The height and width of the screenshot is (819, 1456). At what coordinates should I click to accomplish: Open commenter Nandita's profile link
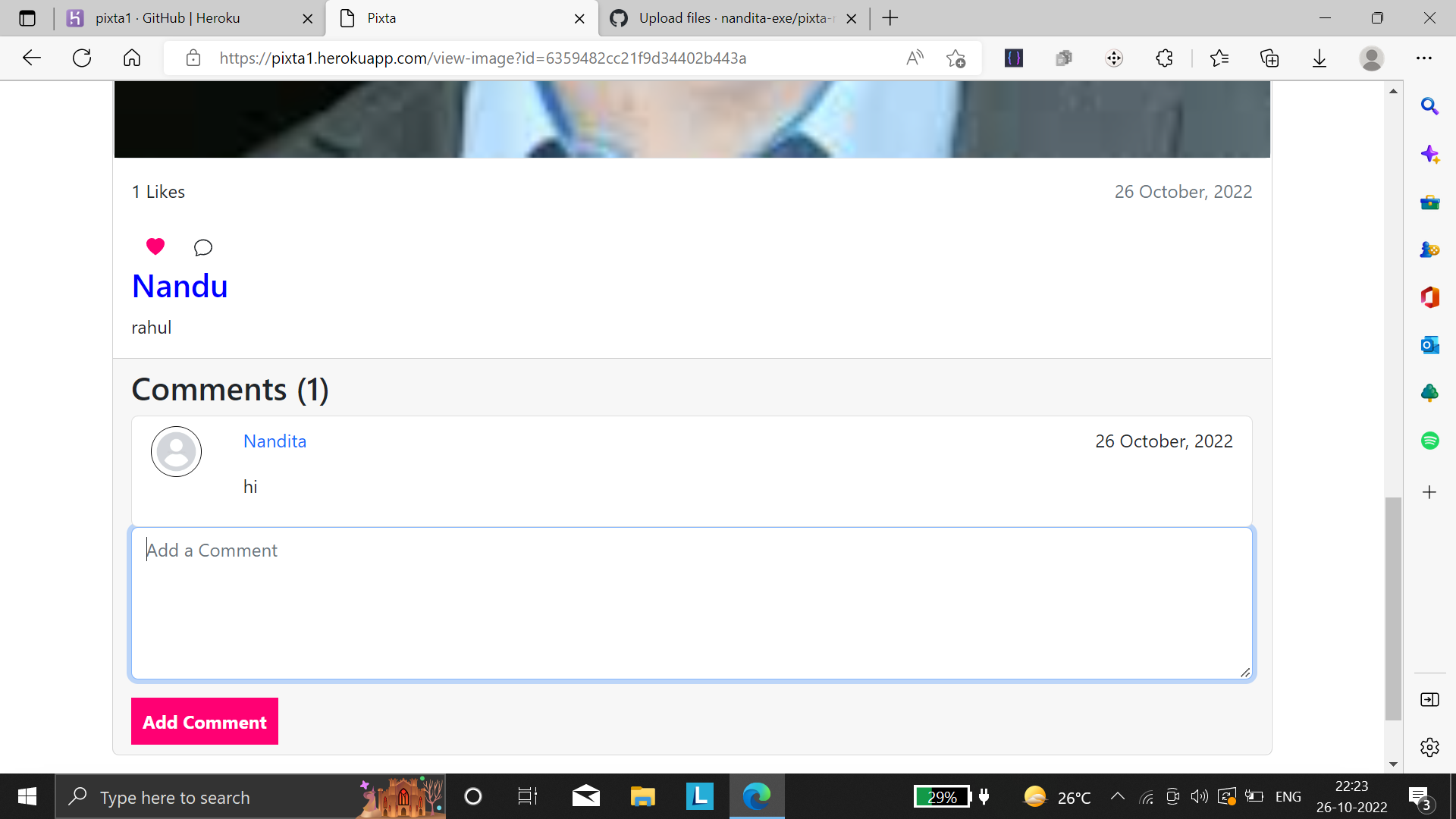tap(275, 441)
